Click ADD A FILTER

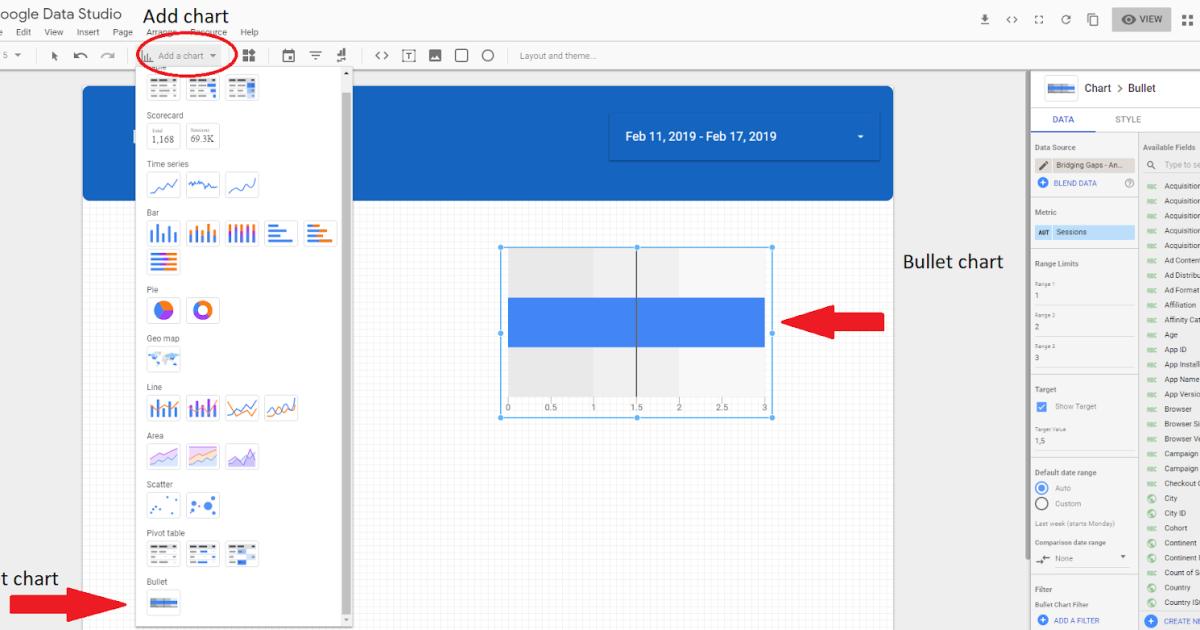(x=1069, y=621)
